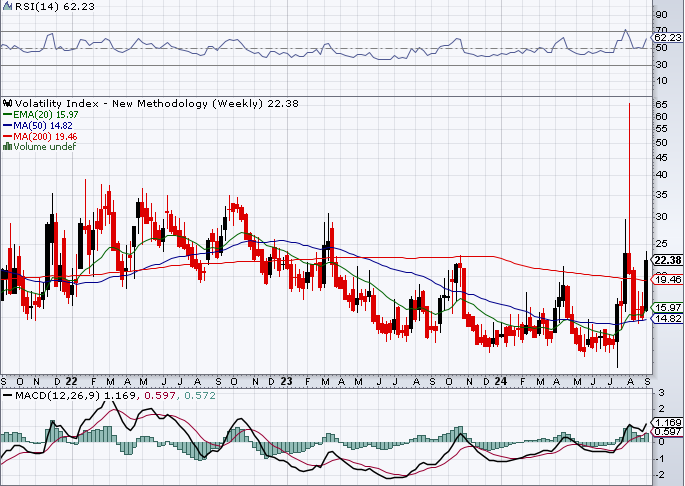Screen dimensions: 685x486
Task: Click the 23 year marker on timeline
Action: 286,381
